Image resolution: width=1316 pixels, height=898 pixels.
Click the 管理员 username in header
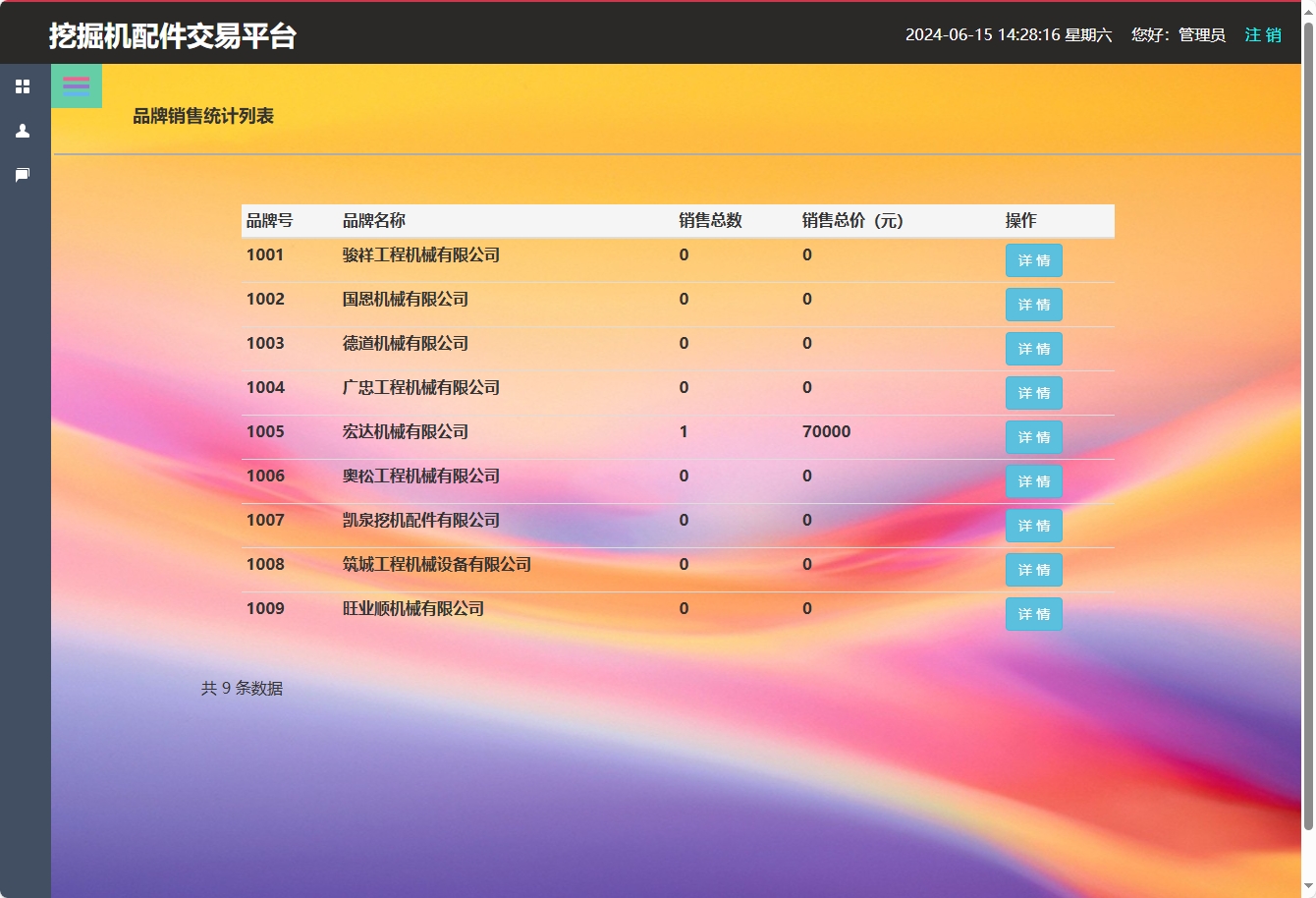(1201, 34)
